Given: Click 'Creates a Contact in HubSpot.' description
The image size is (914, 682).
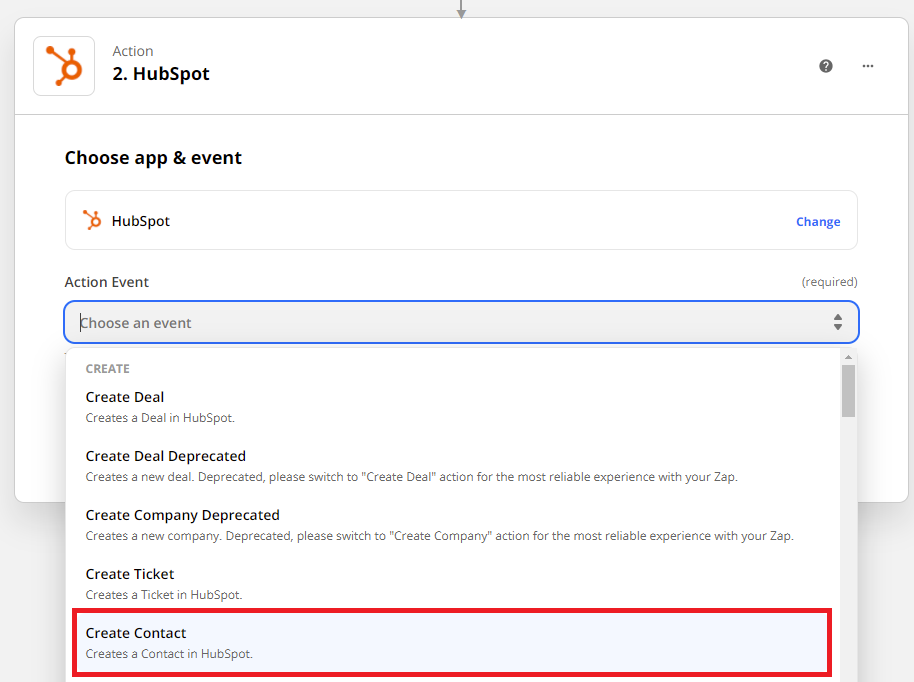Looking at the screenshot, I should click(169, 654).
